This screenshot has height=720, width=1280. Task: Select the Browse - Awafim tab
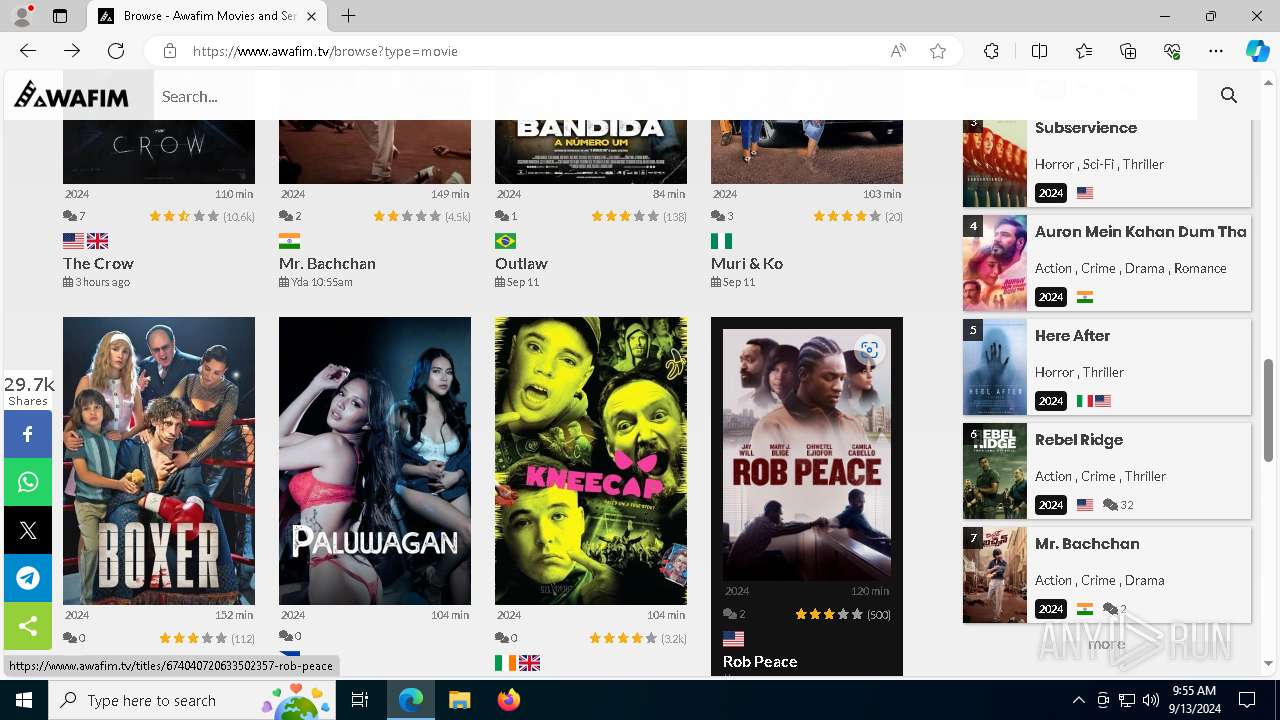click(207, 16)
